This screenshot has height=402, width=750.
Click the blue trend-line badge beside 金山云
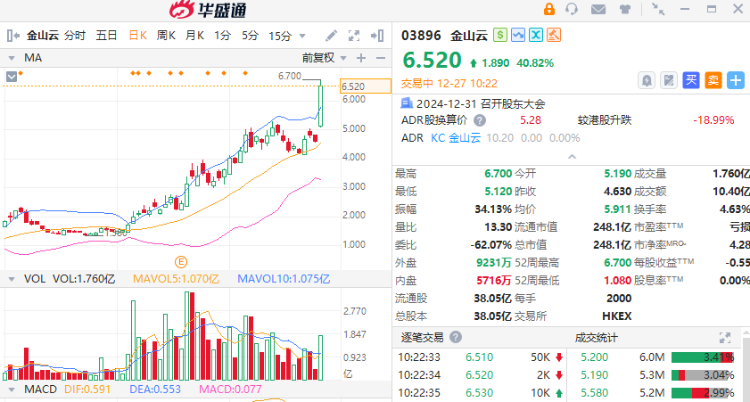pos(518,34)
